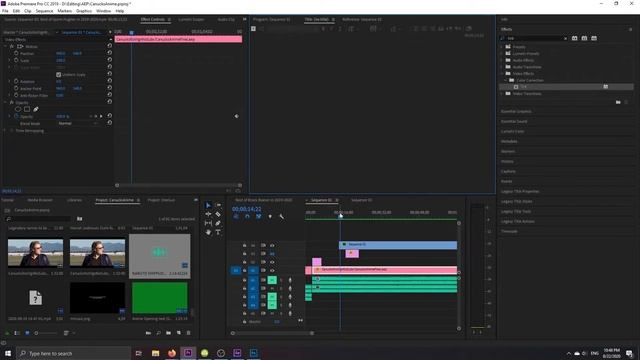This screenshot has height=360, width=640.
Task: Open Firefox from the Windows taskbar
Action: click(172, 353)
